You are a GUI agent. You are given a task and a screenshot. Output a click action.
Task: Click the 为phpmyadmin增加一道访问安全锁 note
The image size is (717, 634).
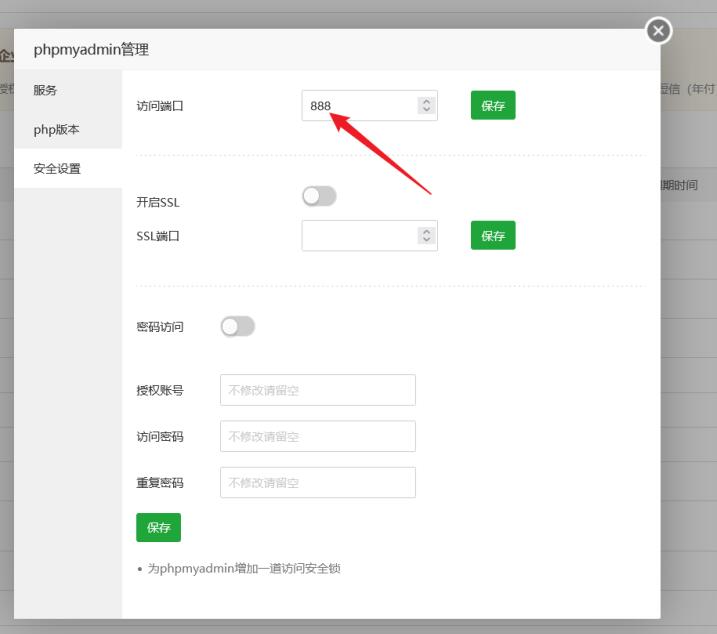(244, 568)
